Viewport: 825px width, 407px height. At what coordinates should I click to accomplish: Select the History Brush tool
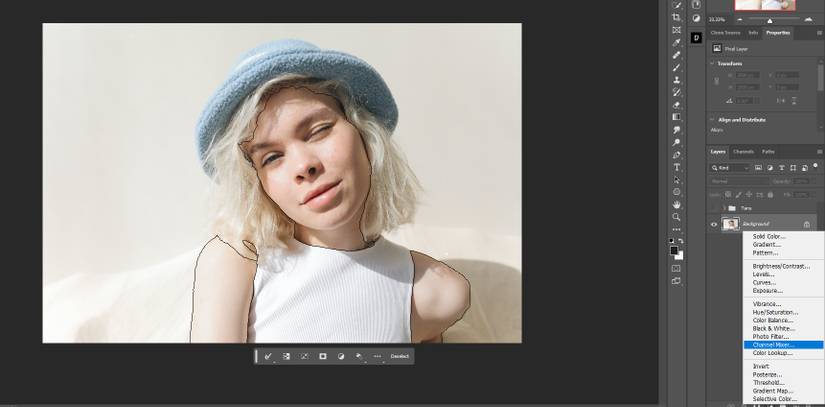pos(677,92)
